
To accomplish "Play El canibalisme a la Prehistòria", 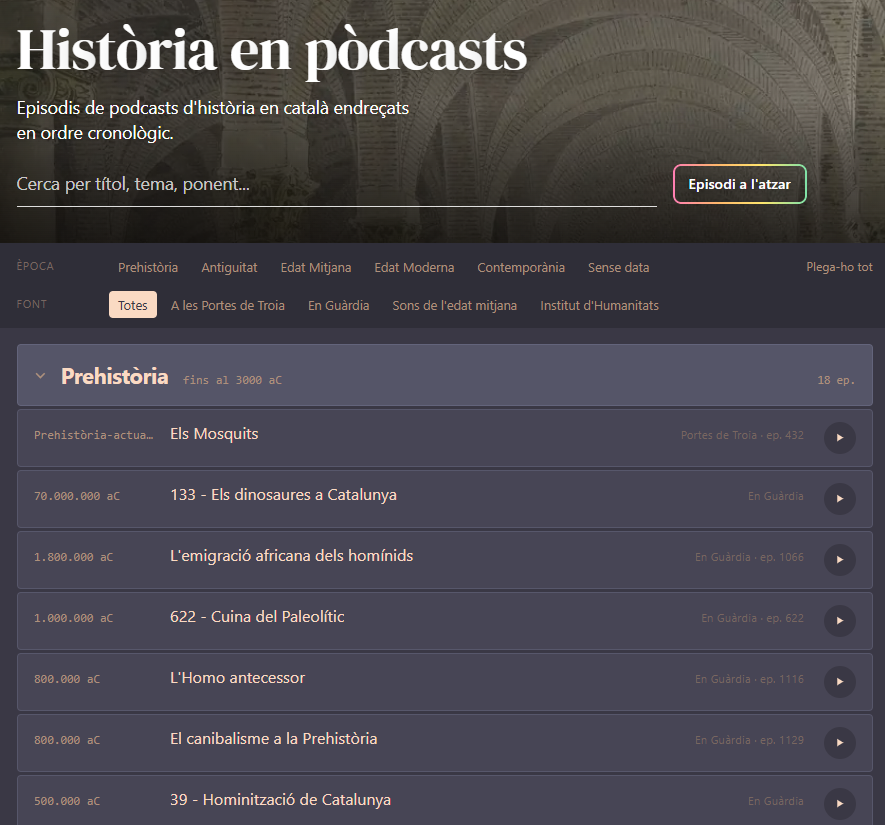I will (x=839, y=743).
